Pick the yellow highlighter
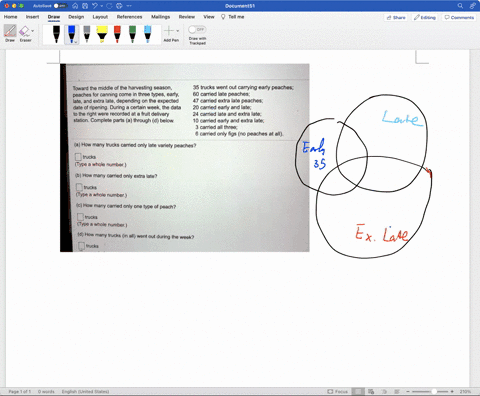Image resolution: width=480 pixels, height=396 pixels. 102,34
